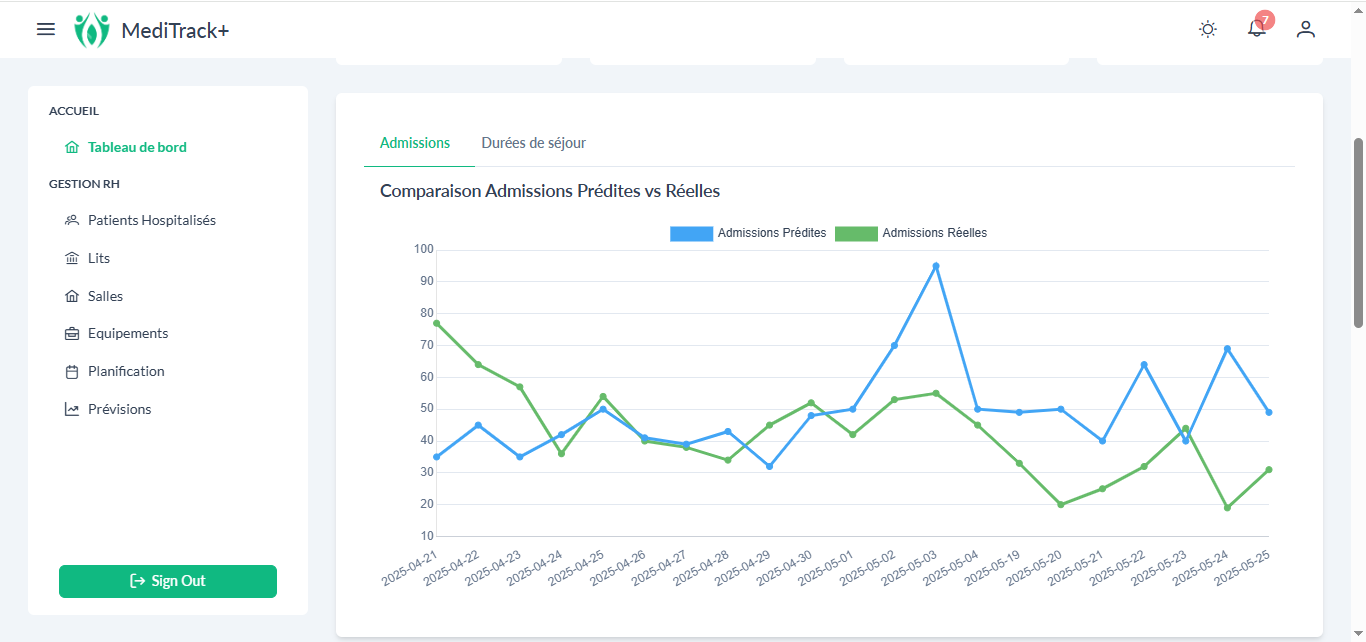Click the Sign Out button
Image resolution: width=1366 pixels, height=642 pixels.
point(168,581)
